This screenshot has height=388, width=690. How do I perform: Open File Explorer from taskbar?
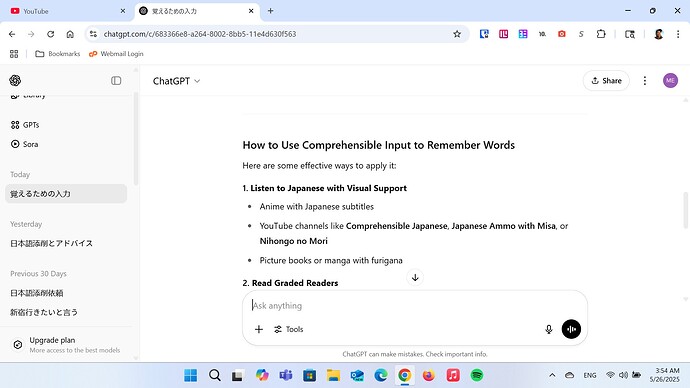[x=333, y=375]
